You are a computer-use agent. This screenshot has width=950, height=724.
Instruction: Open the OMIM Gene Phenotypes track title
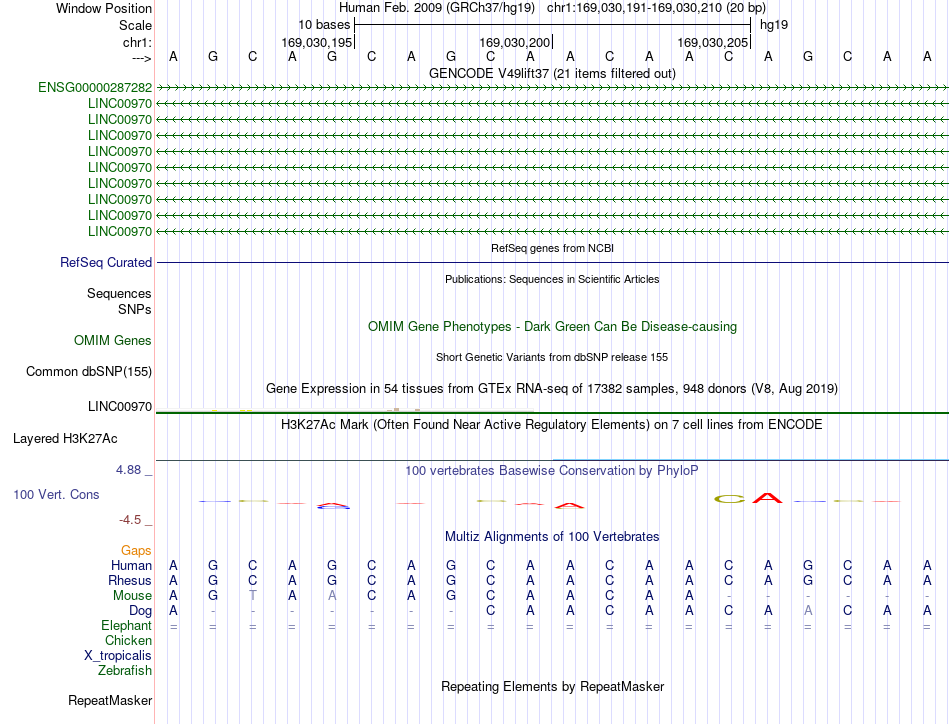click(x=552, y=327)
